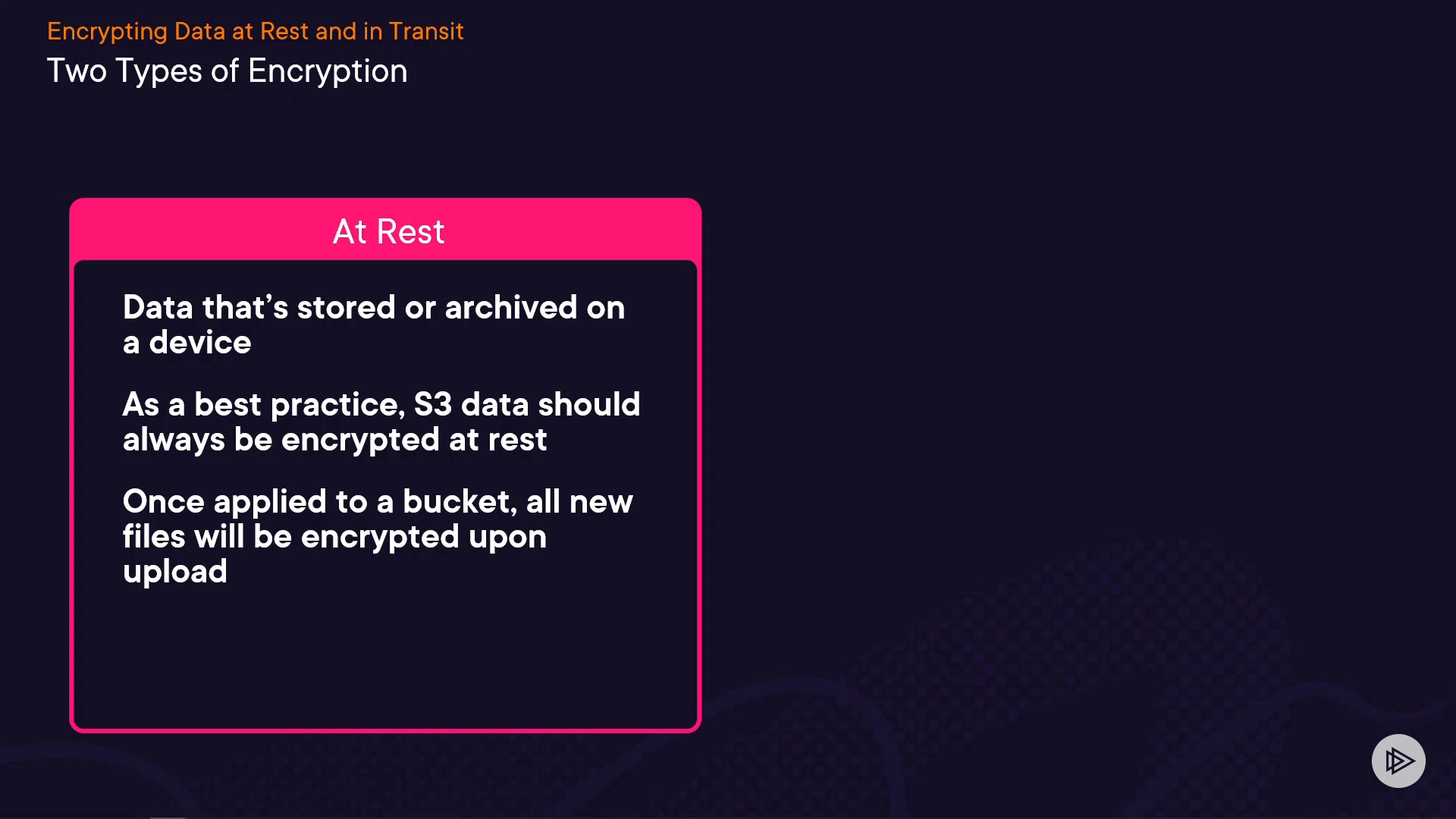
Task: Click the thin progress bar at the bottom
Action: (168, 817)
